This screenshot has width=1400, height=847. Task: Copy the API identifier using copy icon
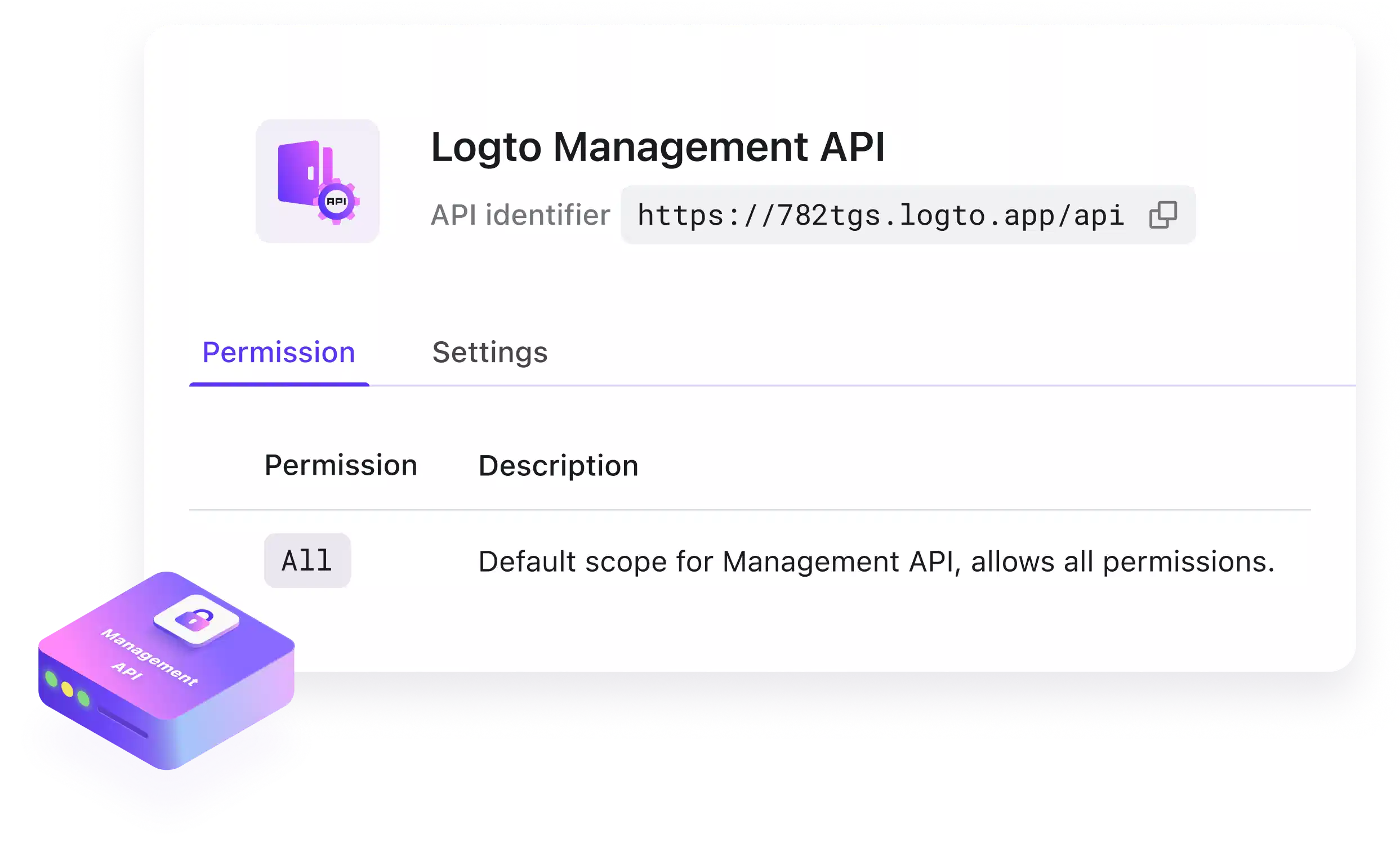(1162, 215)
